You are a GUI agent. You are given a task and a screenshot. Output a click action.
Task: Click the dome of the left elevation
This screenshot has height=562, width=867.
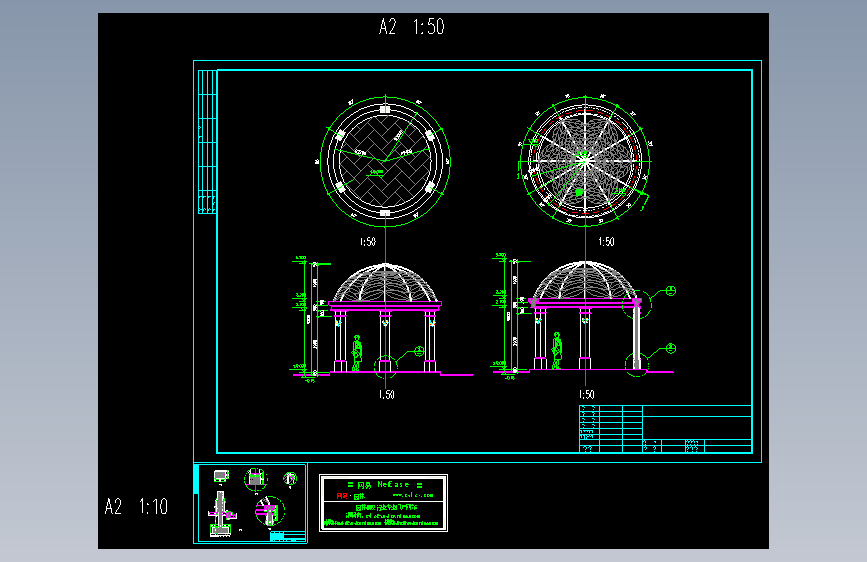click(x=385, y=282)
